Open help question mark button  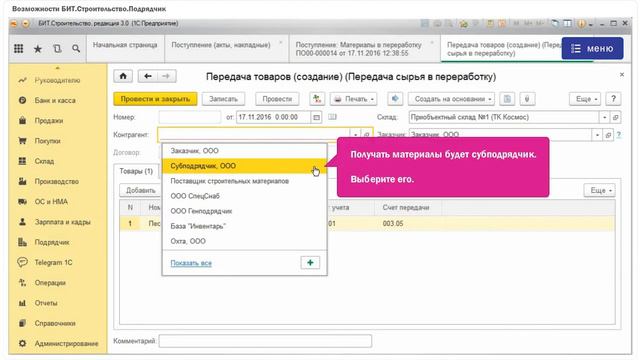click(x=613, y=99)
